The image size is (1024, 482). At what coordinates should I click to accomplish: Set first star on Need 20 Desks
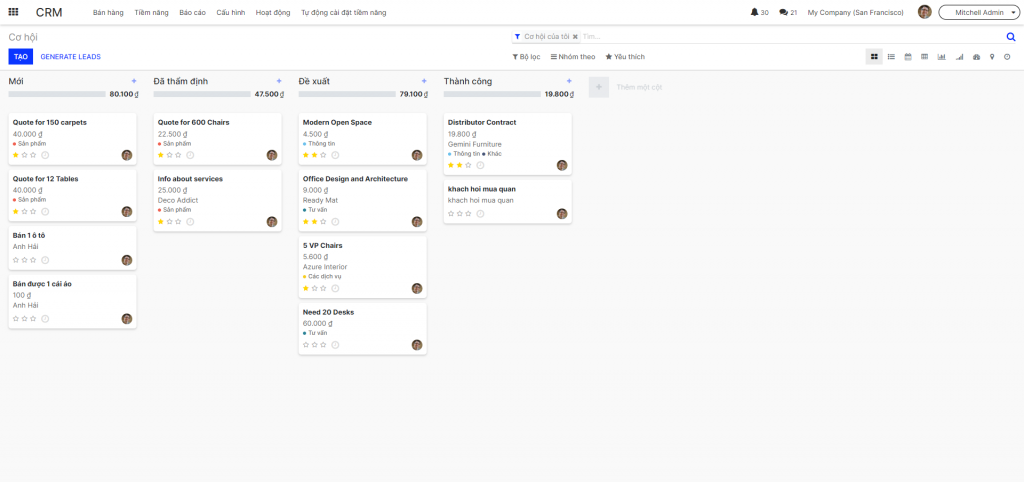pyautogui.click(x=306, y=344)
